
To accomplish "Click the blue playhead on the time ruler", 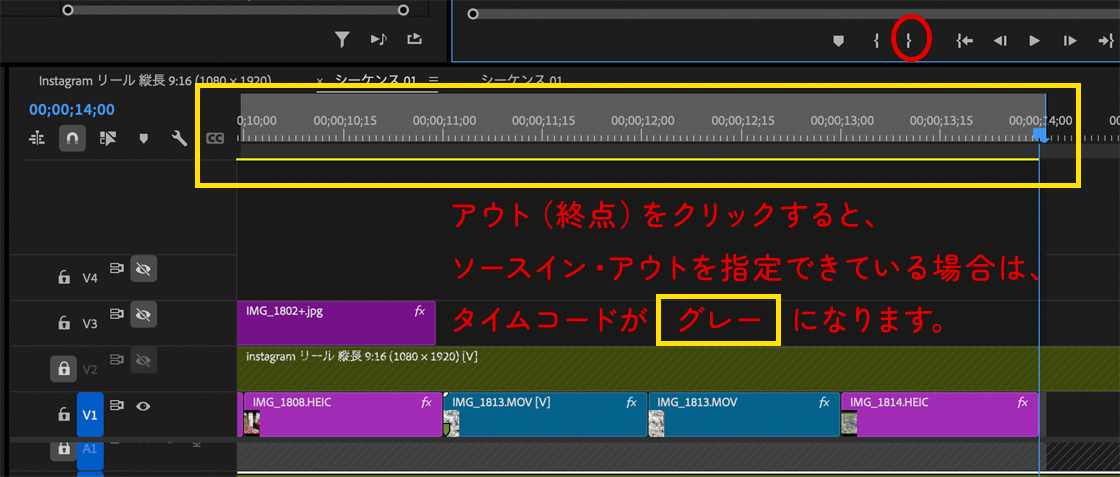I will tap(1040, 134).
